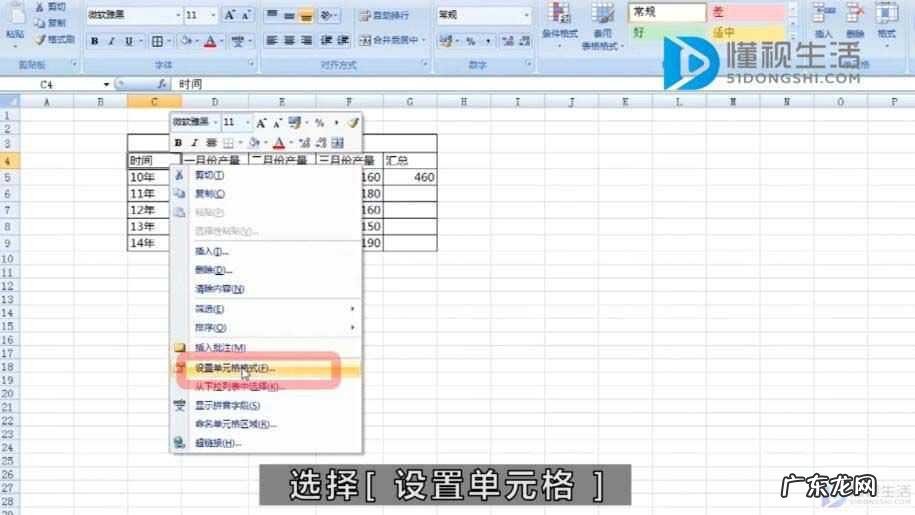
Task: Click the Paste button in the ribbon
Action: pyautogui.click(x=15, y=23)
